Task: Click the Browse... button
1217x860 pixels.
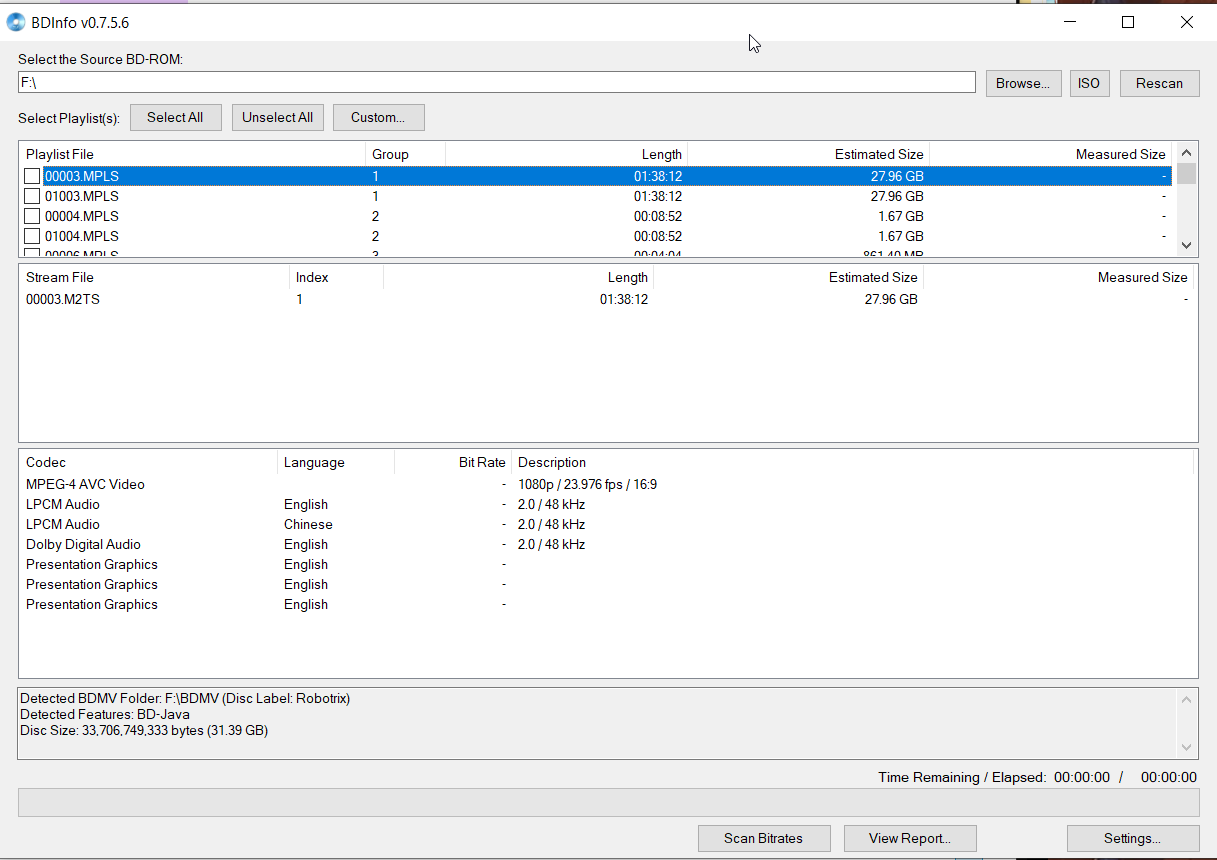Action: pos(1023,83)
